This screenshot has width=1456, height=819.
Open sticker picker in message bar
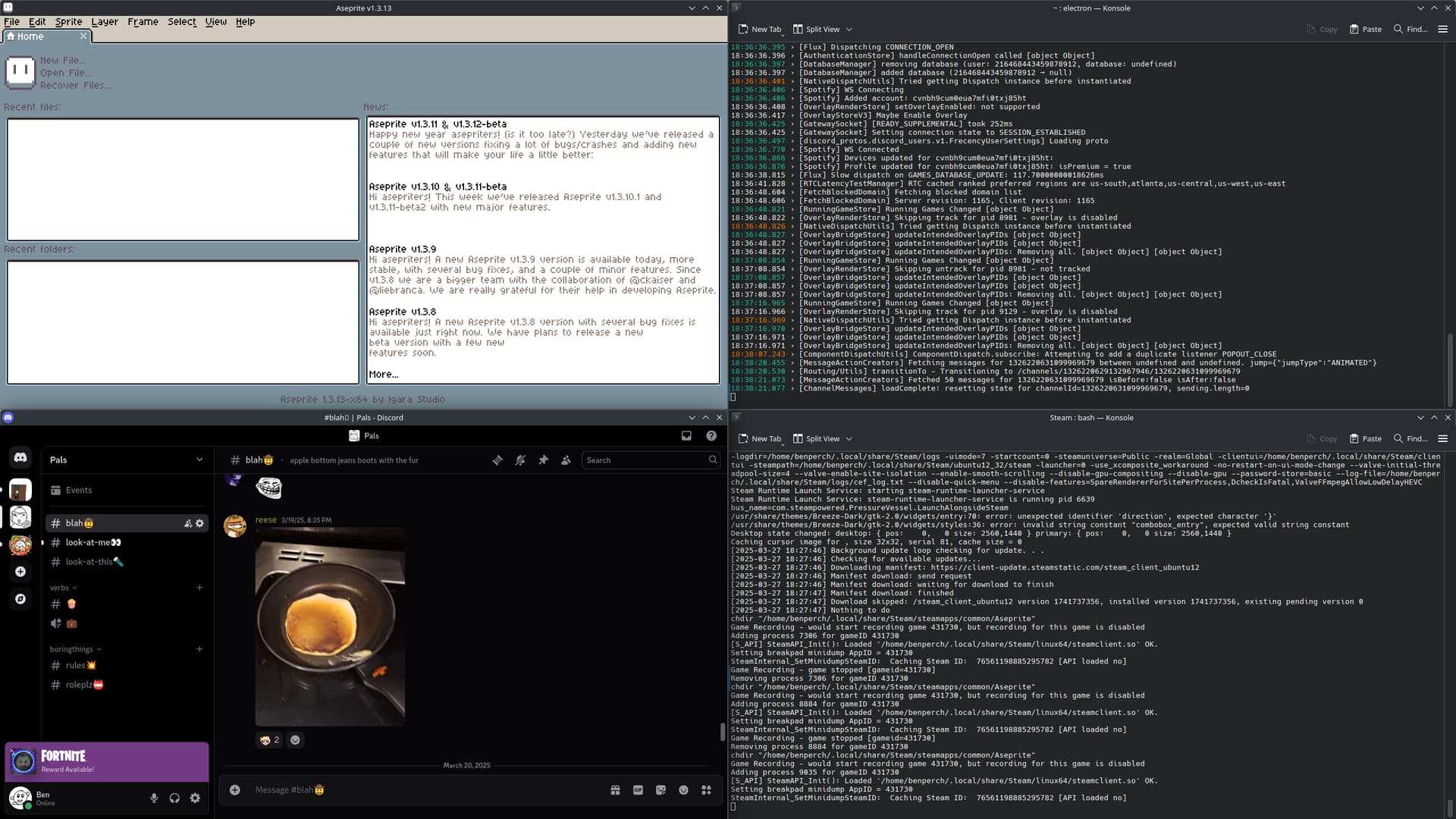(661, 790)
